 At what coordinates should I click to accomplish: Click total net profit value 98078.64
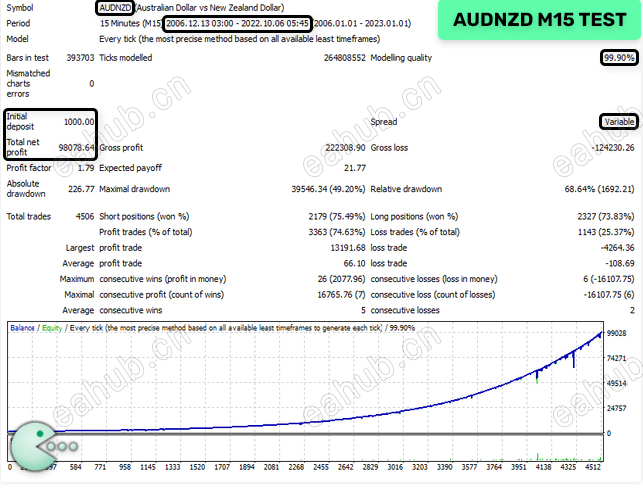coord(76,148)
